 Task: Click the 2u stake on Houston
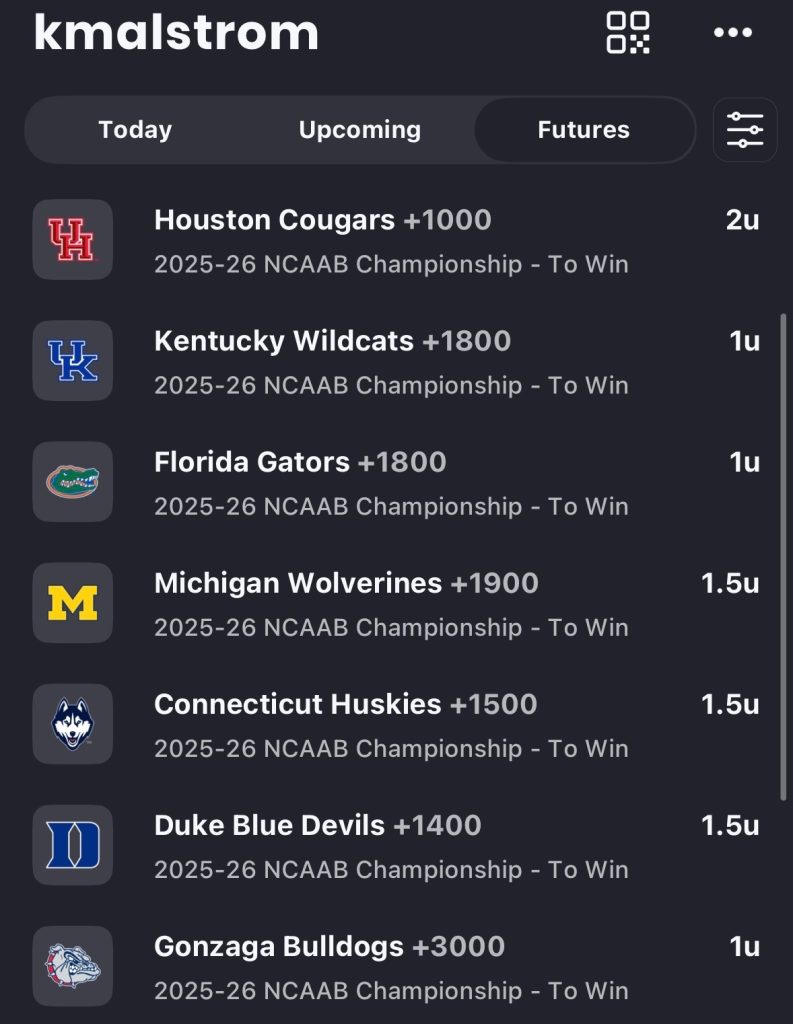coord(742,221)
